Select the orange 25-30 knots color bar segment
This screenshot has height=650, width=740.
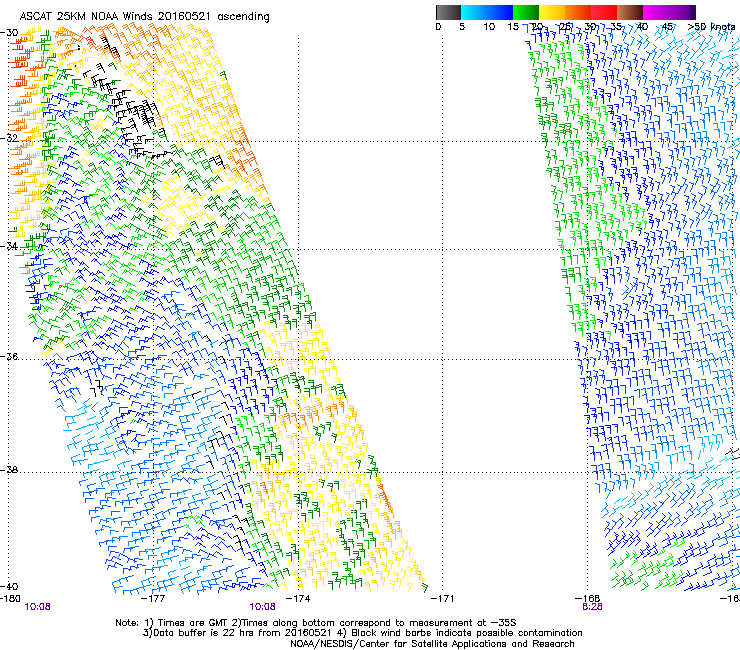click(x=578, y=12)
